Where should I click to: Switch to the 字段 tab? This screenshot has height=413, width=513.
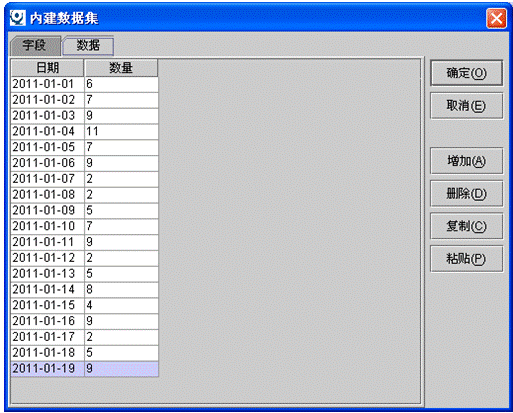tap(34, 45)
